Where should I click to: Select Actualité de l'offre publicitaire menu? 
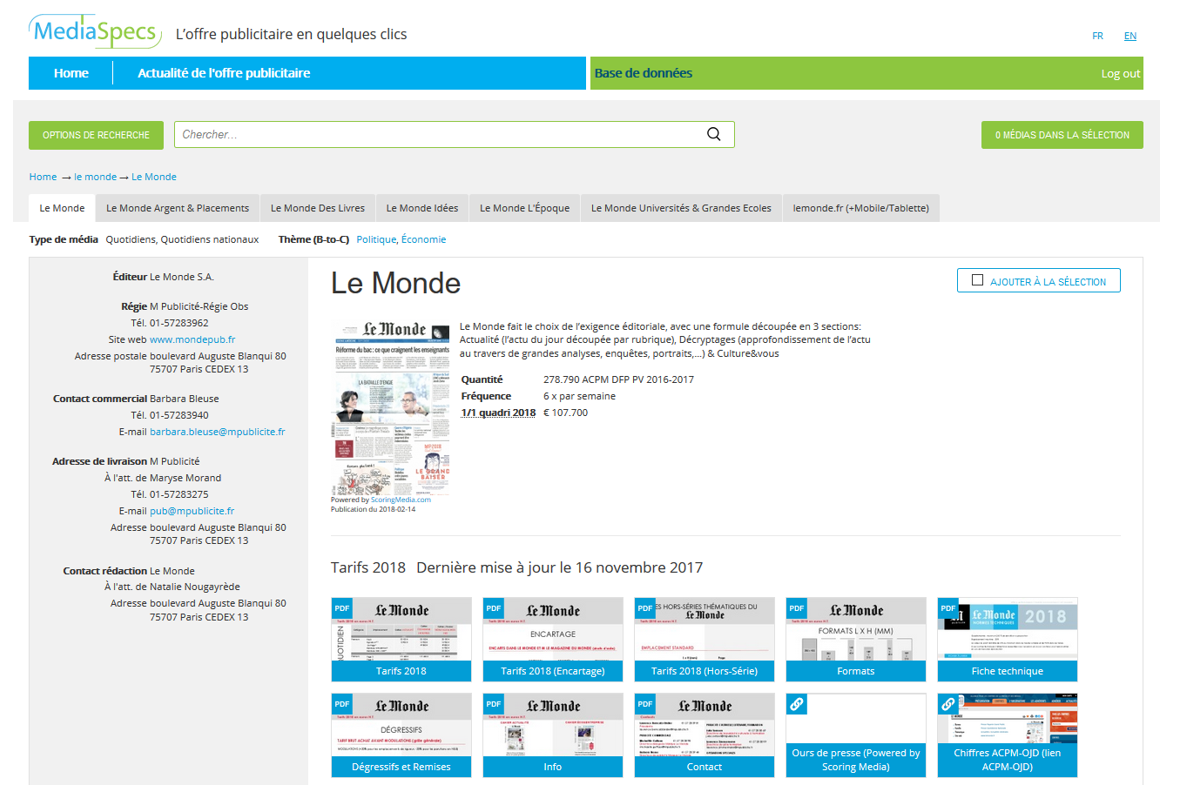pos(224,73)
